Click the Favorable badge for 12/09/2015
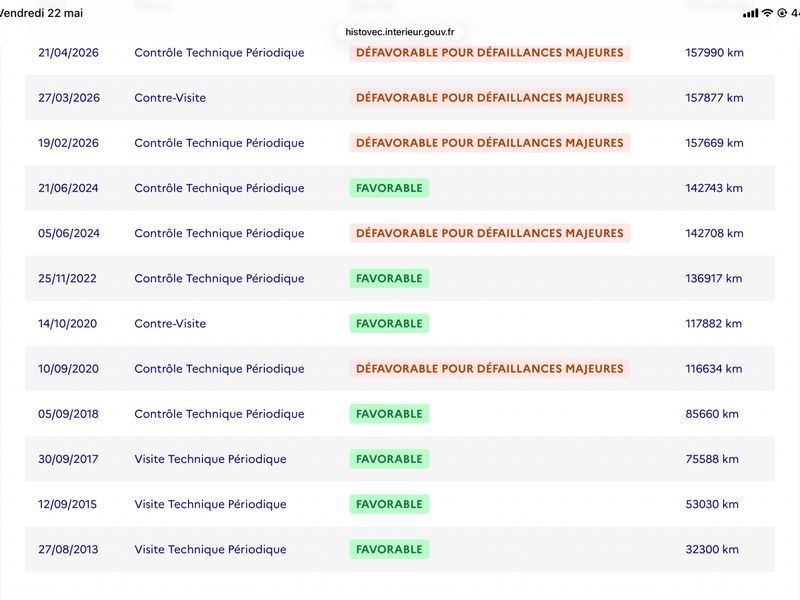This screenshot has width=800, height=600. coord(389,504)
